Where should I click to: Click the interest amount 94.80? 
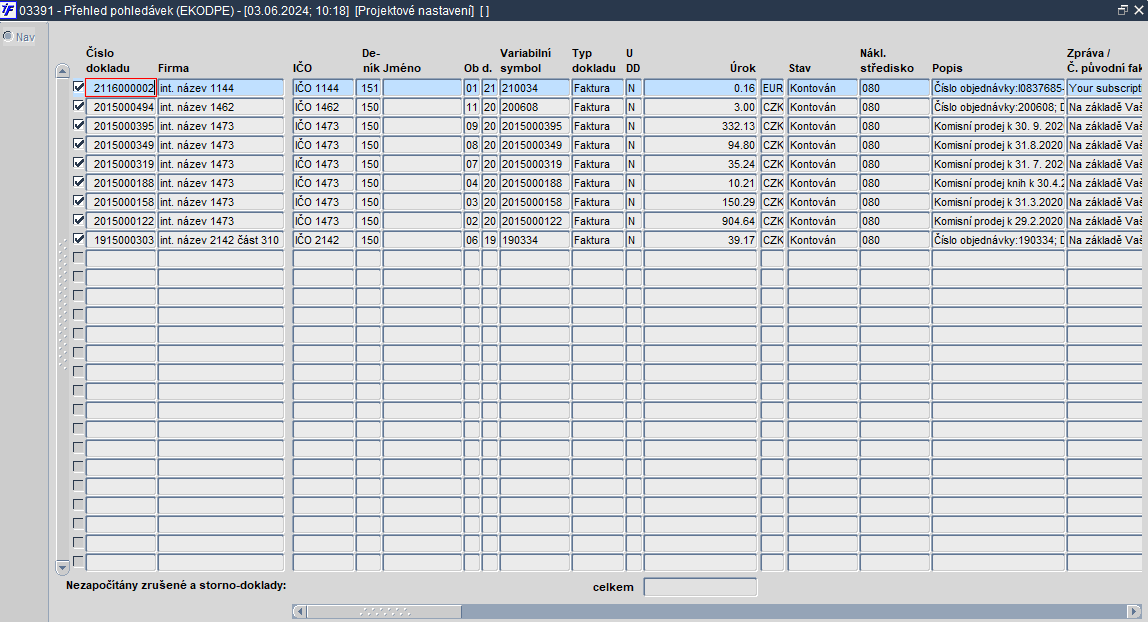click(700, 145)
